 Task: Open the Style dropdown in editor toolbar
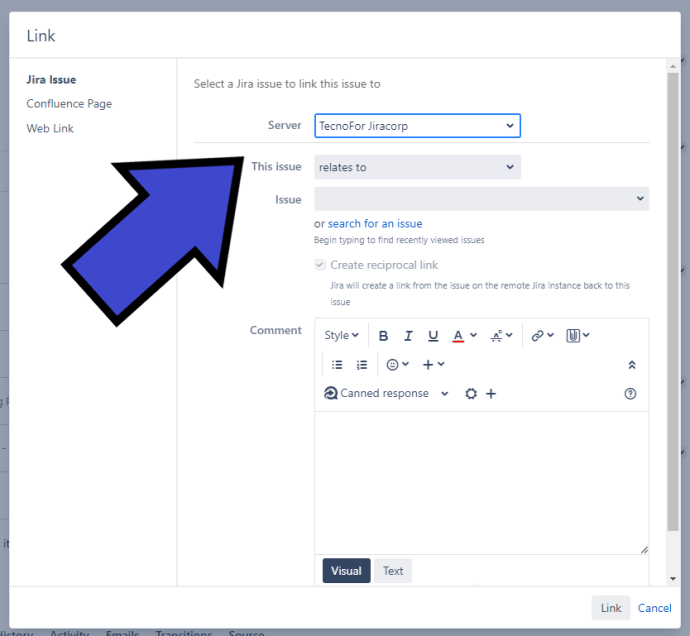[x=341, y=336]
